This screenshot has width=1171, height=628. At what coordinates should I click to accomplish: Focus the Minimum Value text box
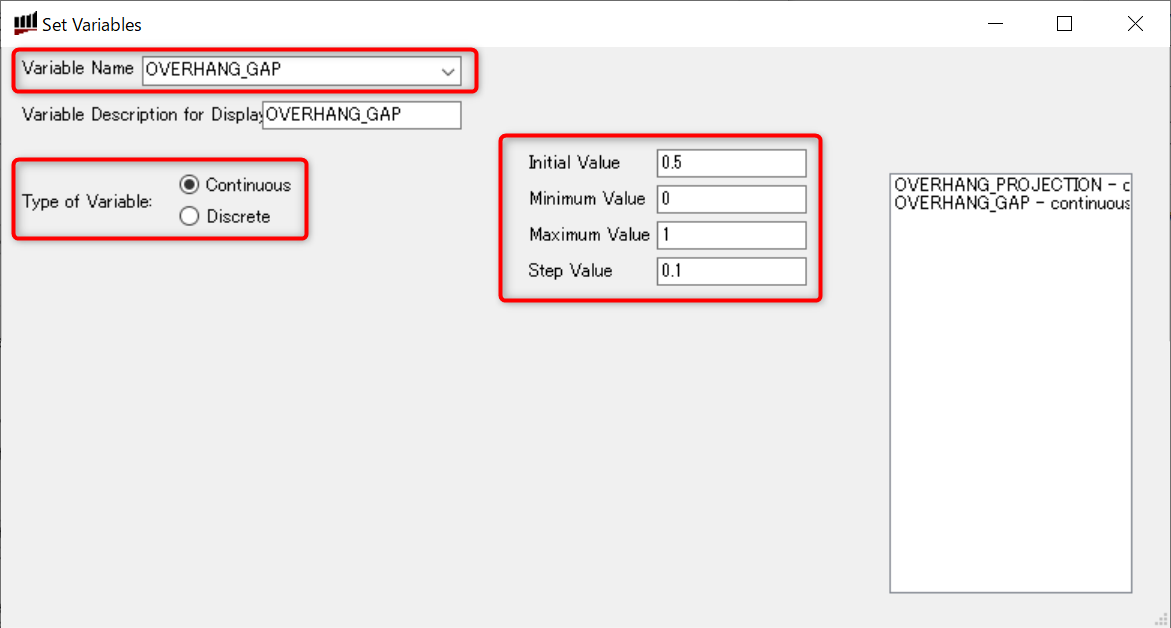click(x=731, y=199)
